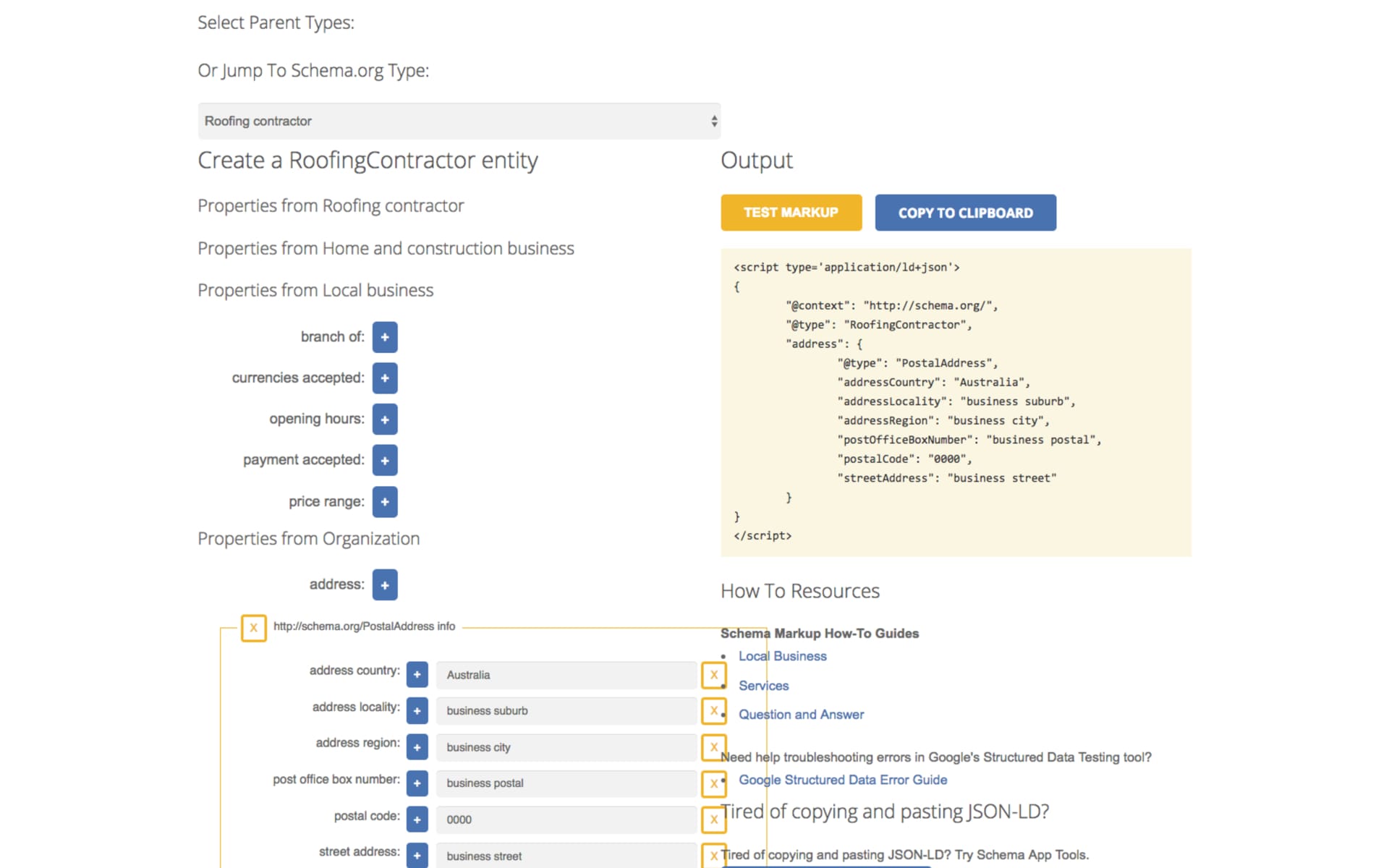Add another address property

pos(385,584)
